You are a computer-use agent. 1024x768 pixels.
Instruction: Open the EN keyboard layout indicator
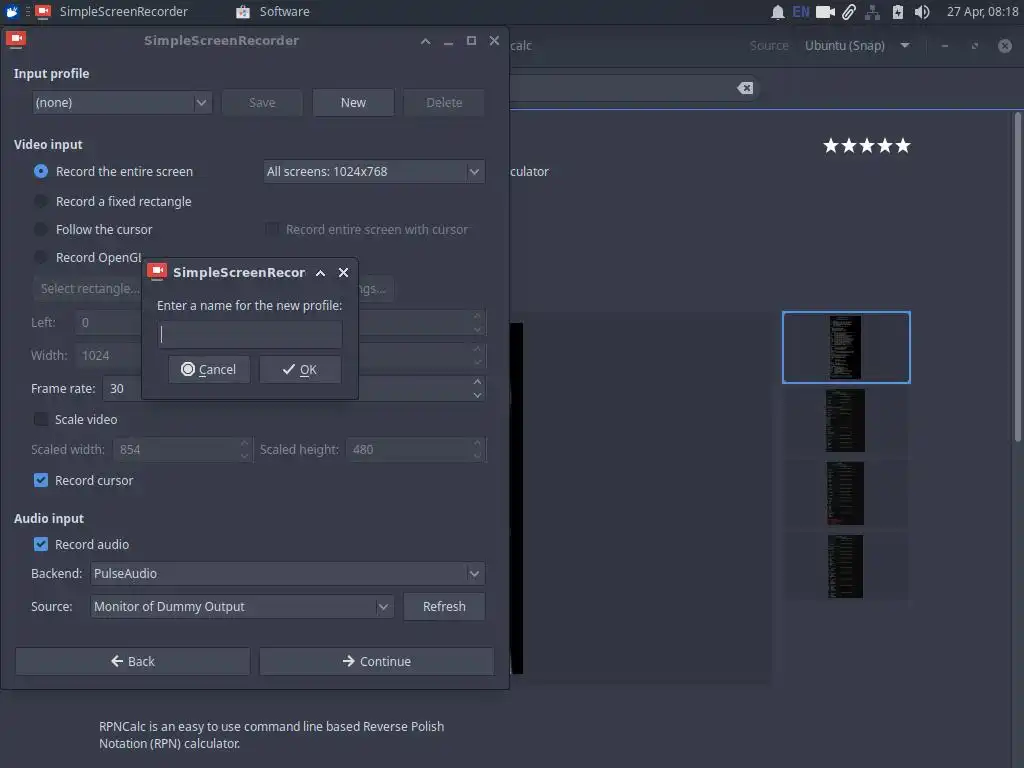[801, 12]
